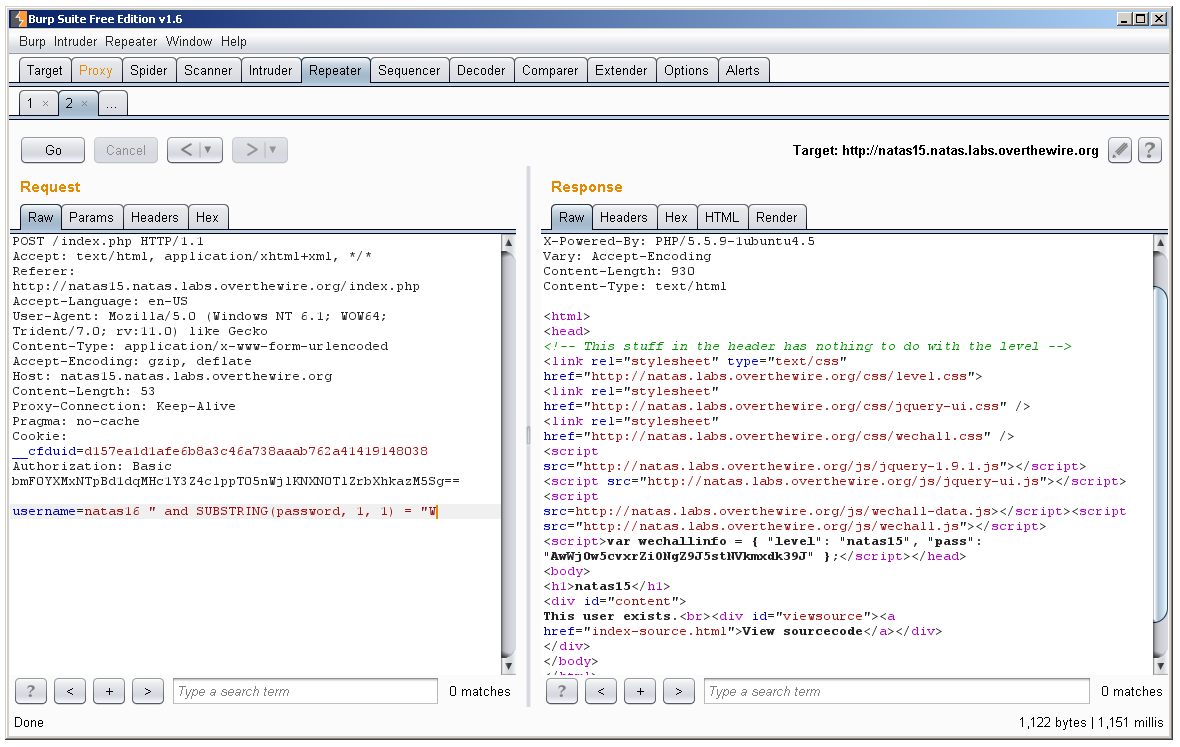Select response Raw view tab
Screen dimensions: 1180x747
(x=571, y=217)
